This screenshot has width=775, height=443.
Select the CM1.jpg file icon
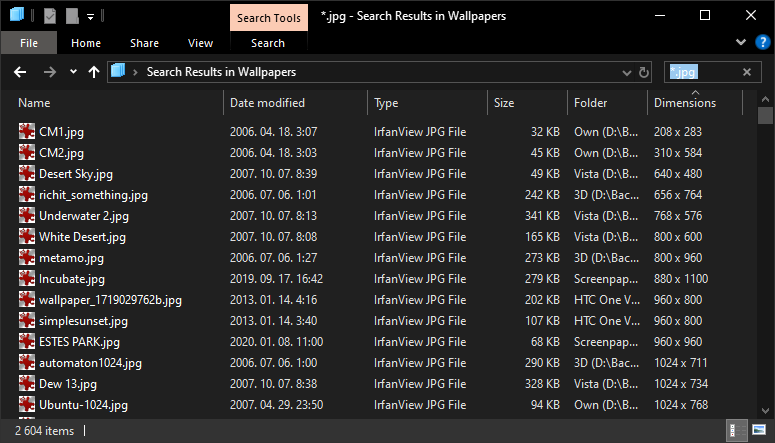click(27, 132)
